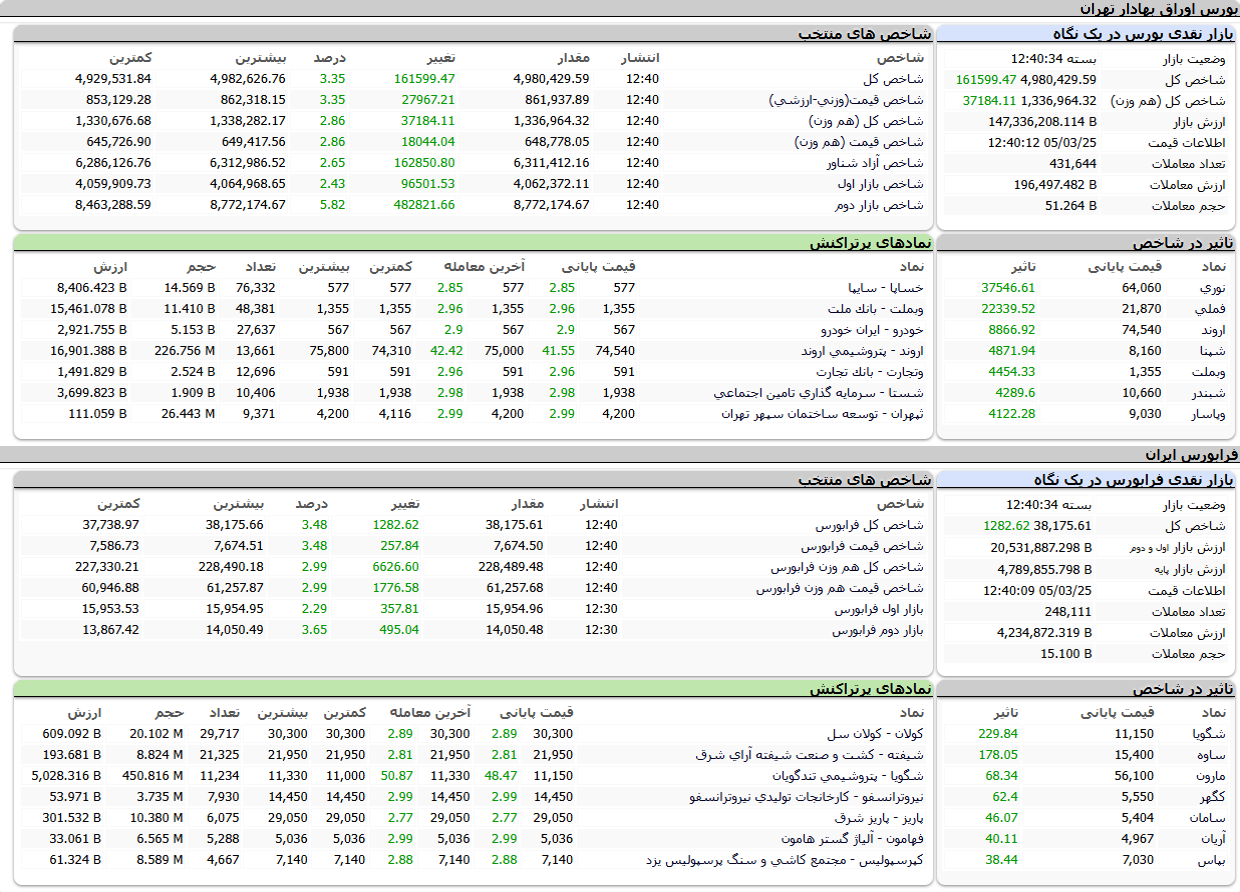
Task: Open شستا - سرمايه گذاري تامين اجتماعي
Action: (820, 393)
